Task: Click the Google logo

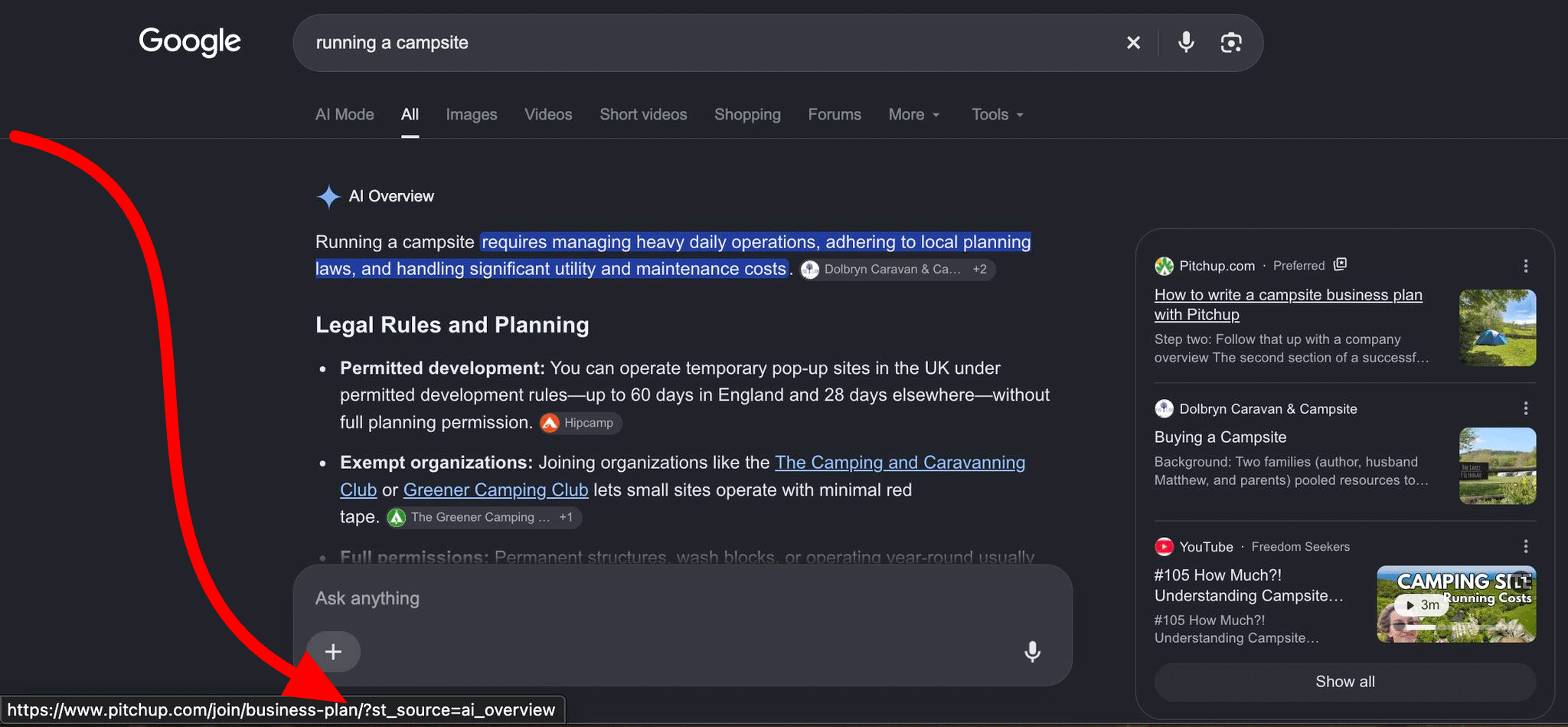Action: coord(190,42)
